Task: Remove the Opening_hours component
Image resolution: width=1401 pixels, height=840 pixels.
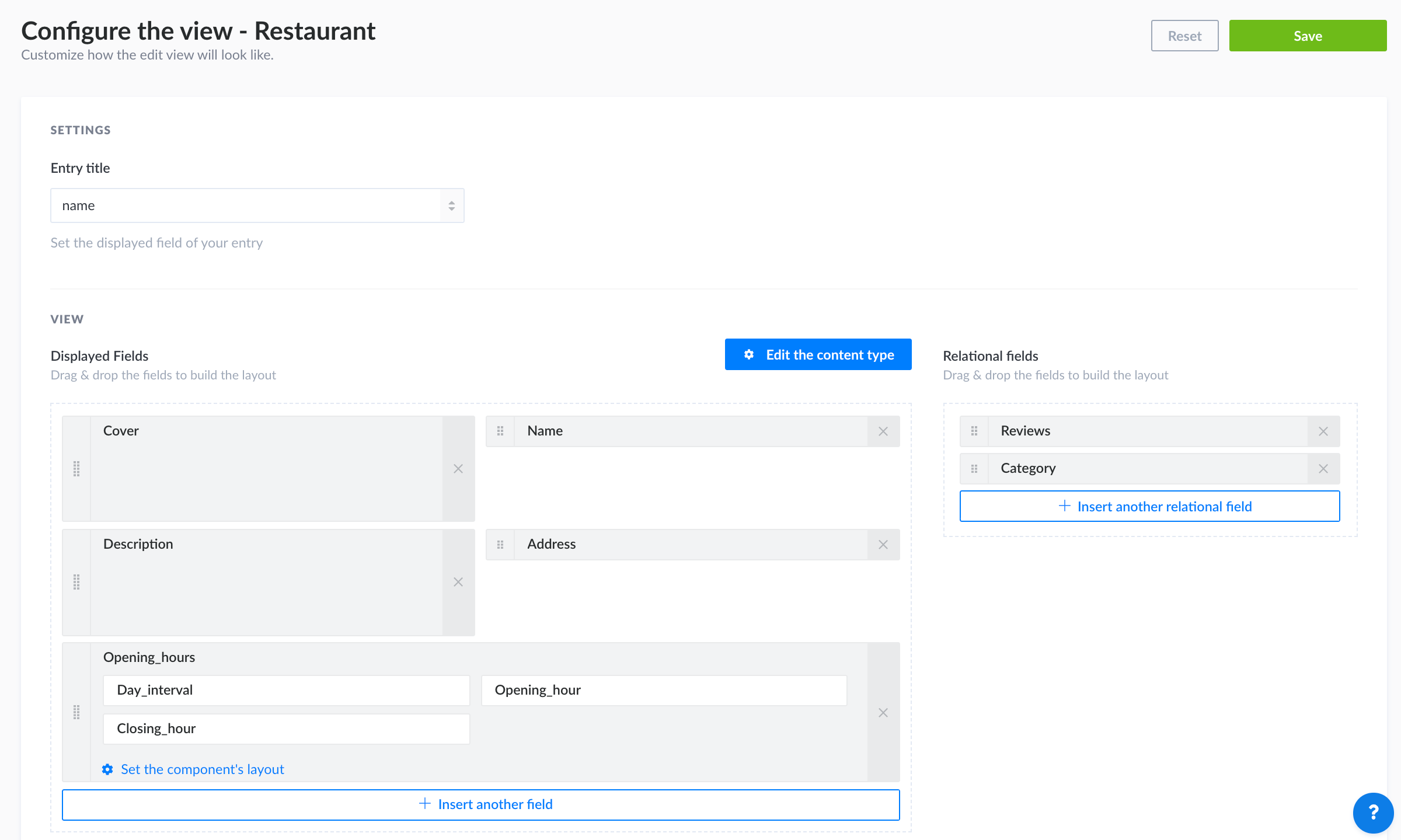Action: click(x=883, y=712)
